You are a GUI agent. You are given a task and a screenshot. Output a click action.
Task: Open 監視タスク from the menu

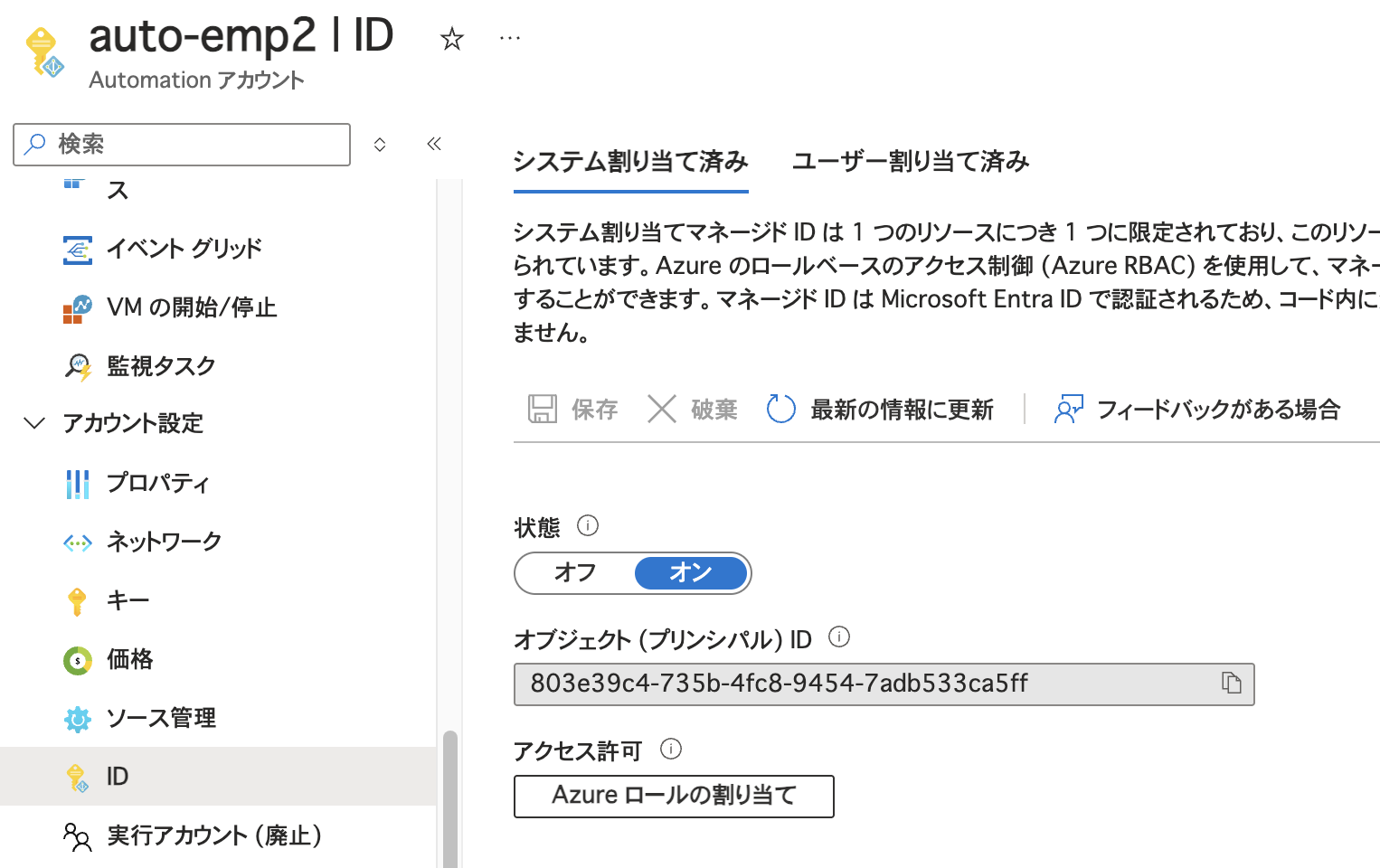(x=161, y=365)
